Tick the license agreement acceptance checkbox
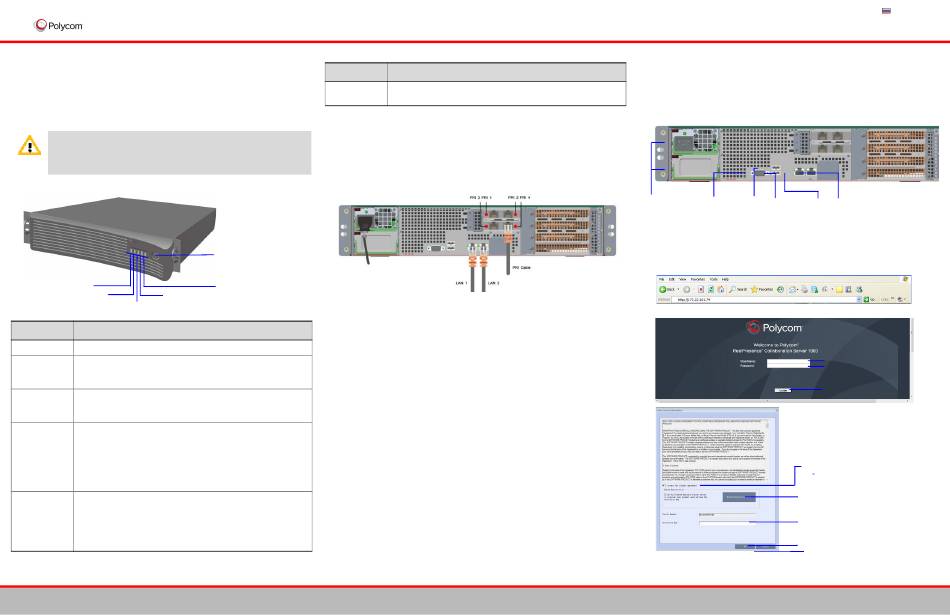 pyautogui.click(x=663, y=485)
